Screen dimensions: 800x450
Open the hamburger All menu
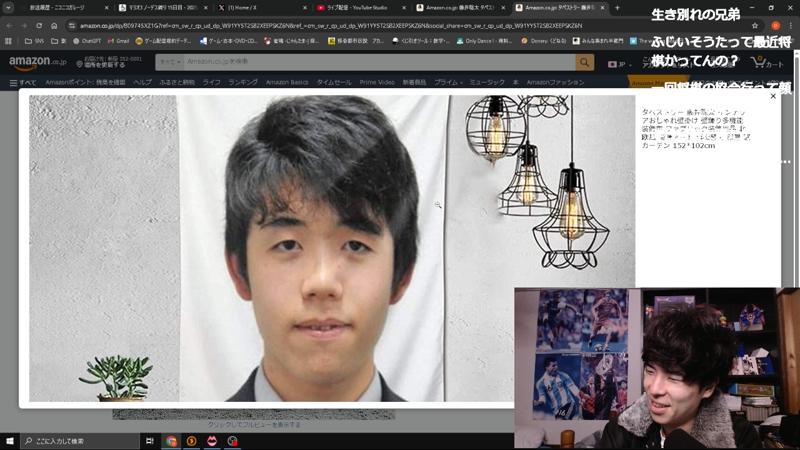[x=22, y=82]
